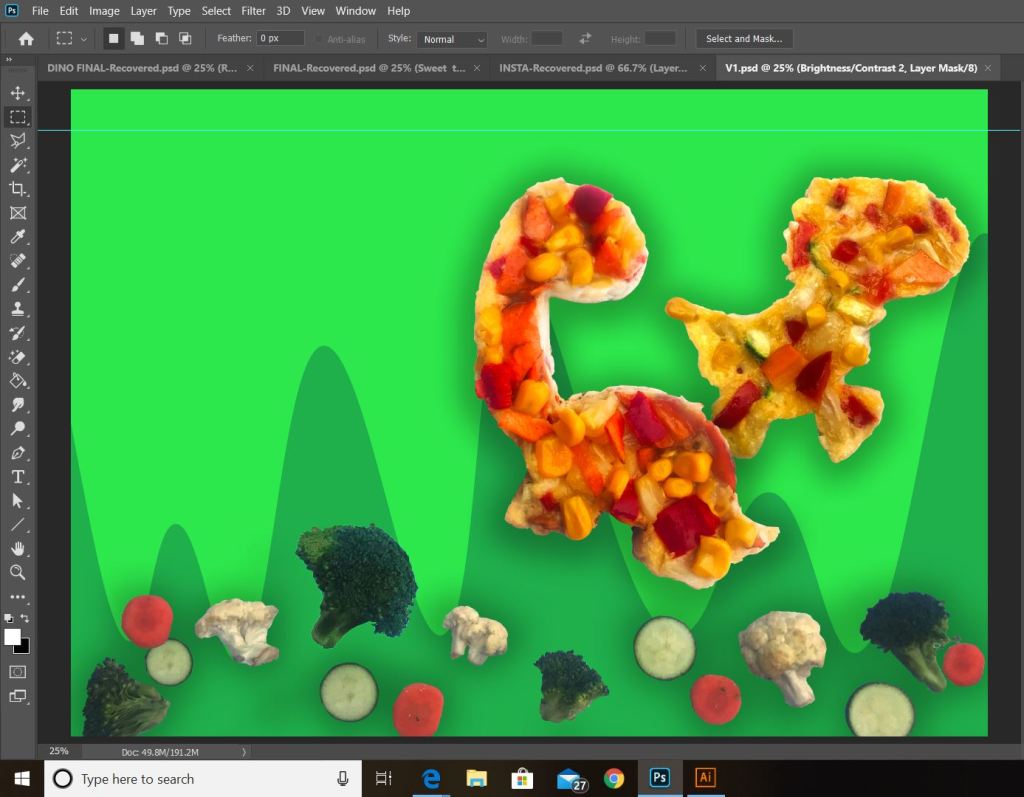
Task: Select the Hand tool
Action: coord(17,548)
